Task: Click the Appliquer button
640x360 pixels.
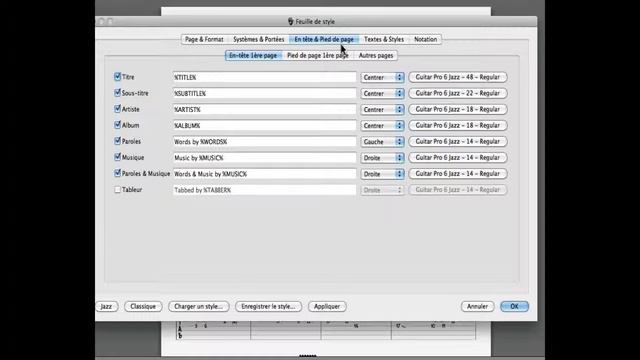Action: (x=327, y=306)
